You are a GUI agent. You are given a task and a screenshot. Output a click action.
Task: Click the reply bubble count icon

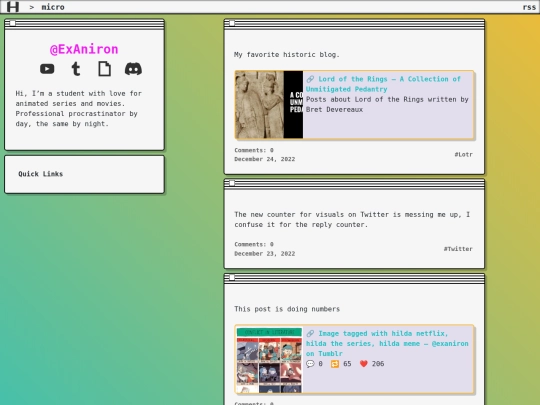pyautogui.click(x=310, y=364)
